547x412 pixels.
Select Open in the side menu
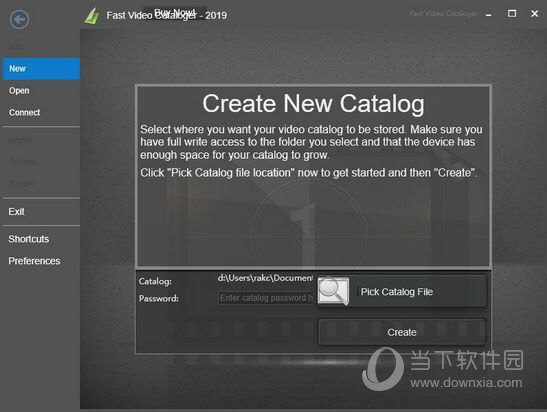[x=41, y=91]
